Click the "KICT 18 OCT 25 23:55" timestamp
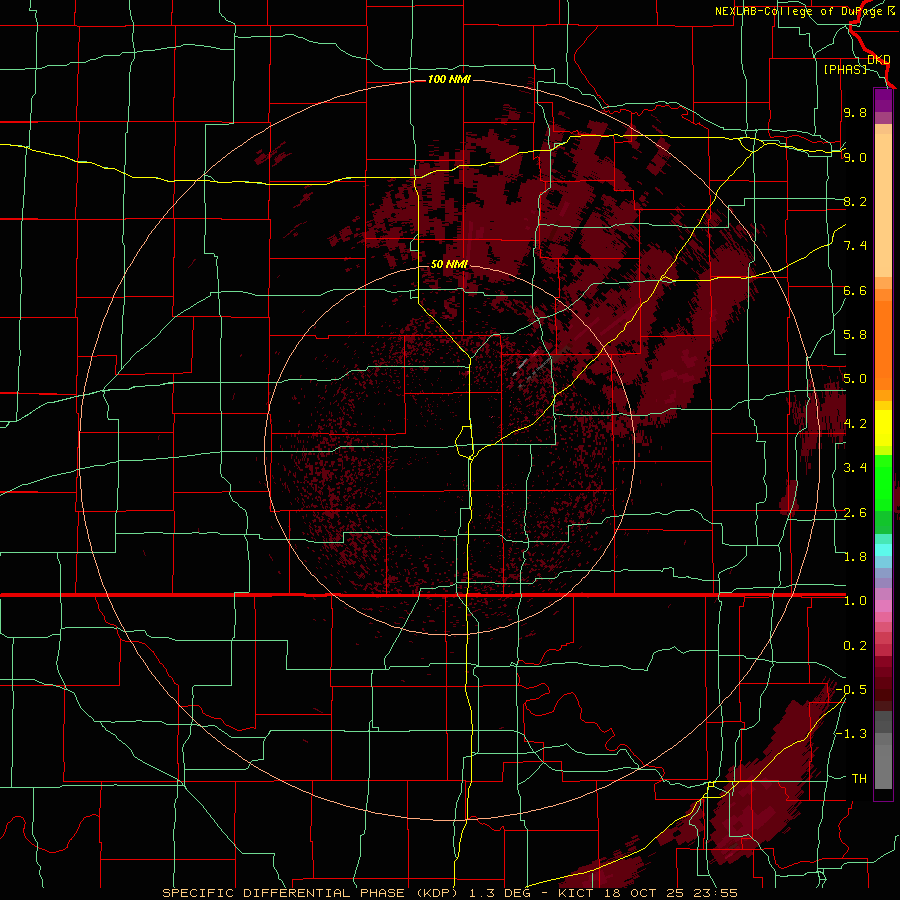The height and width of the screenshot is (900, 900). click(648, 893)
